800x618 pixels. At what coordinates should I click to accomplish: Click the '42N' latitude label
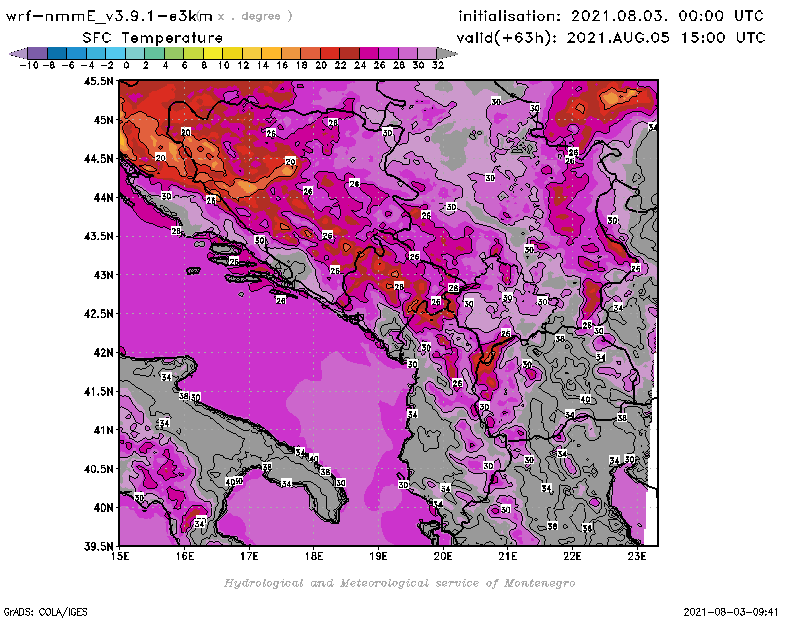[x=103, y=353]
